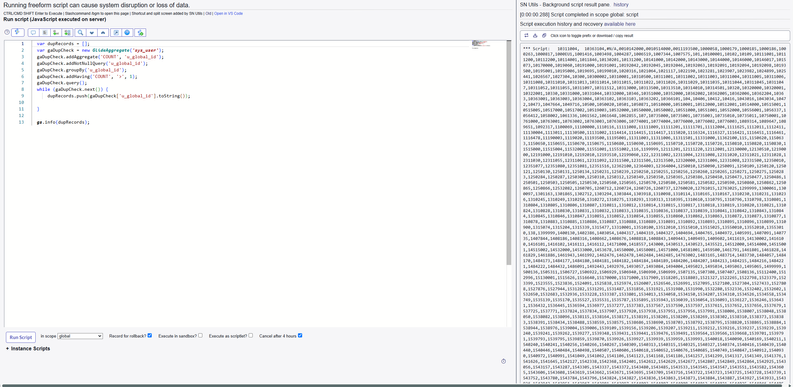Click the green arrow replace toolbar icon
The image size is (793, 387).
tap(56, 32)
